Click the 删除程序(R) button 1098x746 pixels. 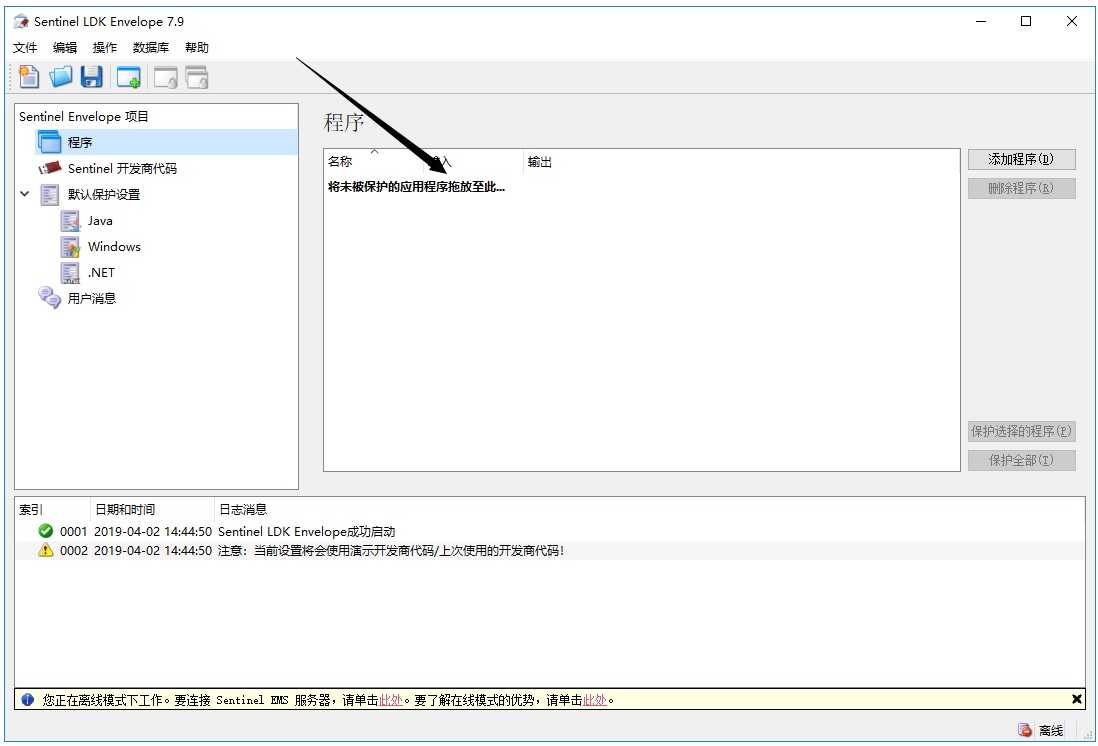pyautogui.click(x=1021, y=188)
